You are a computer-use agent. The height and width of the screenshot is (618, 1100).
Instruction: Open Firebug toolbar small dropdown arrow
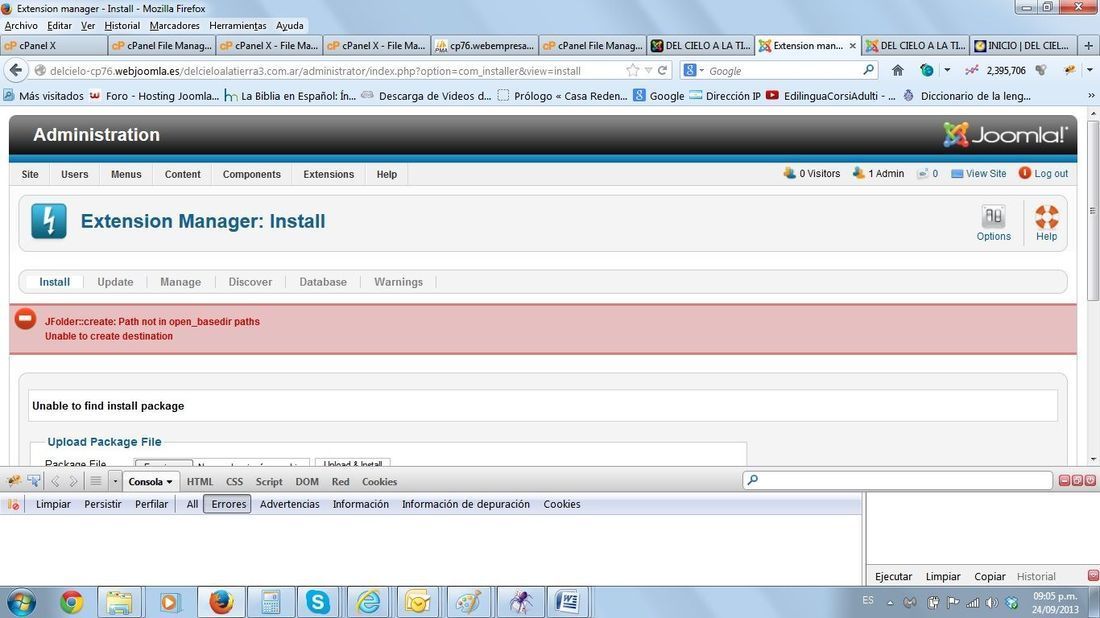(x=115, y=481)
